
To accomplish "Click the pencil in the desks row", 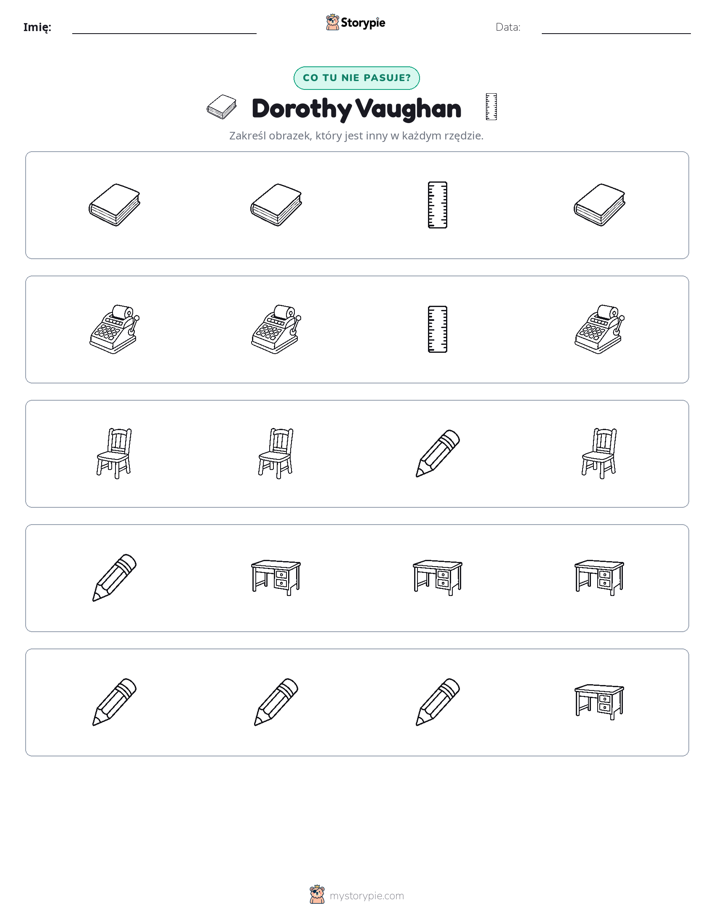I will click(114, 578).
